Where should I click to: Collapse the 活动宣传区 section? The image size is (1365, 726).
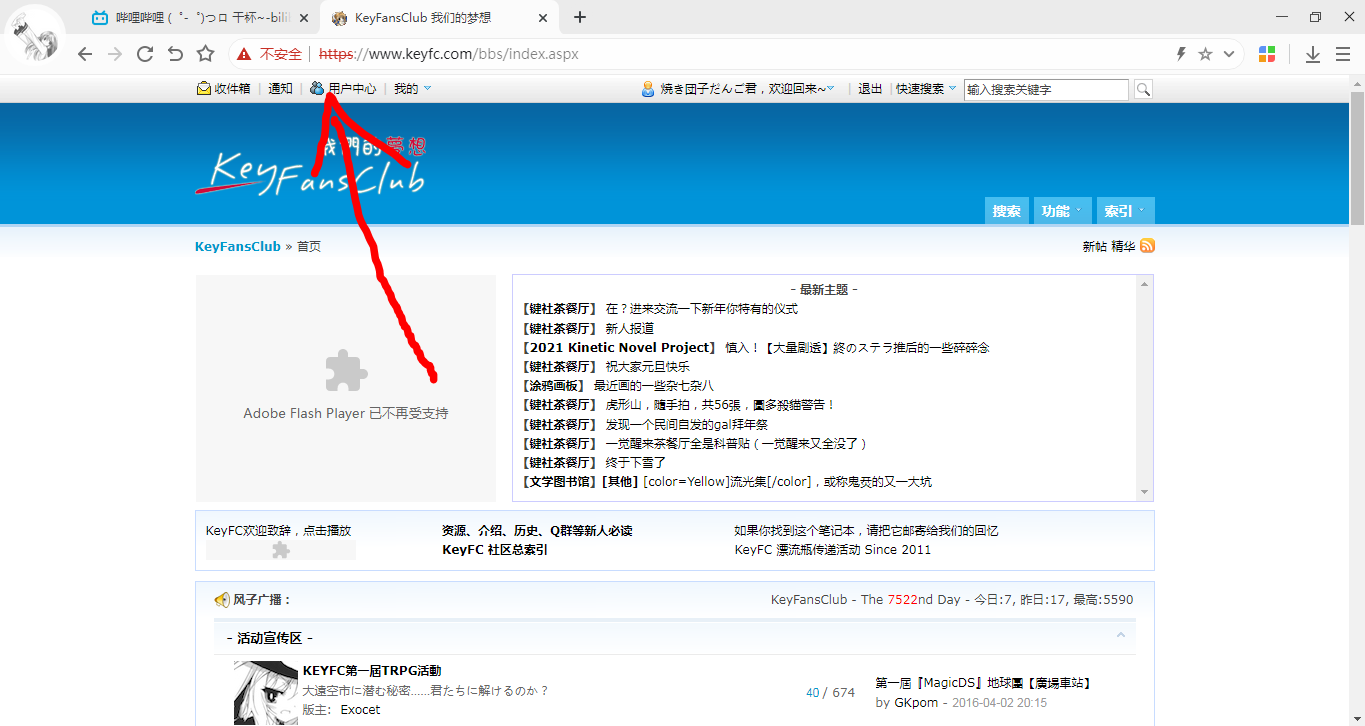pyautogui.click(x=1121, y=635)
